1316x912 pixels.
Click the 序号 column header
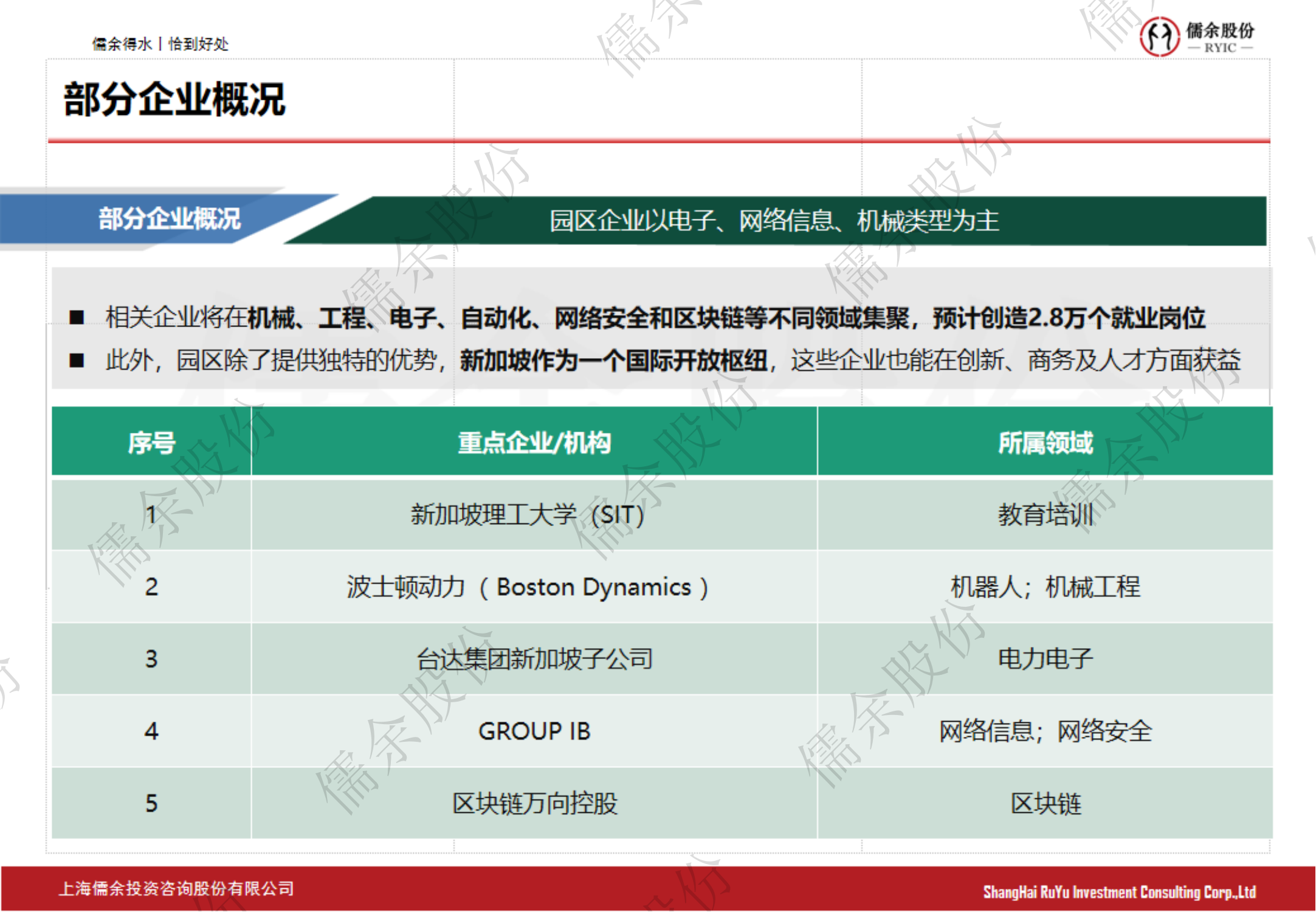click(151, 442)
